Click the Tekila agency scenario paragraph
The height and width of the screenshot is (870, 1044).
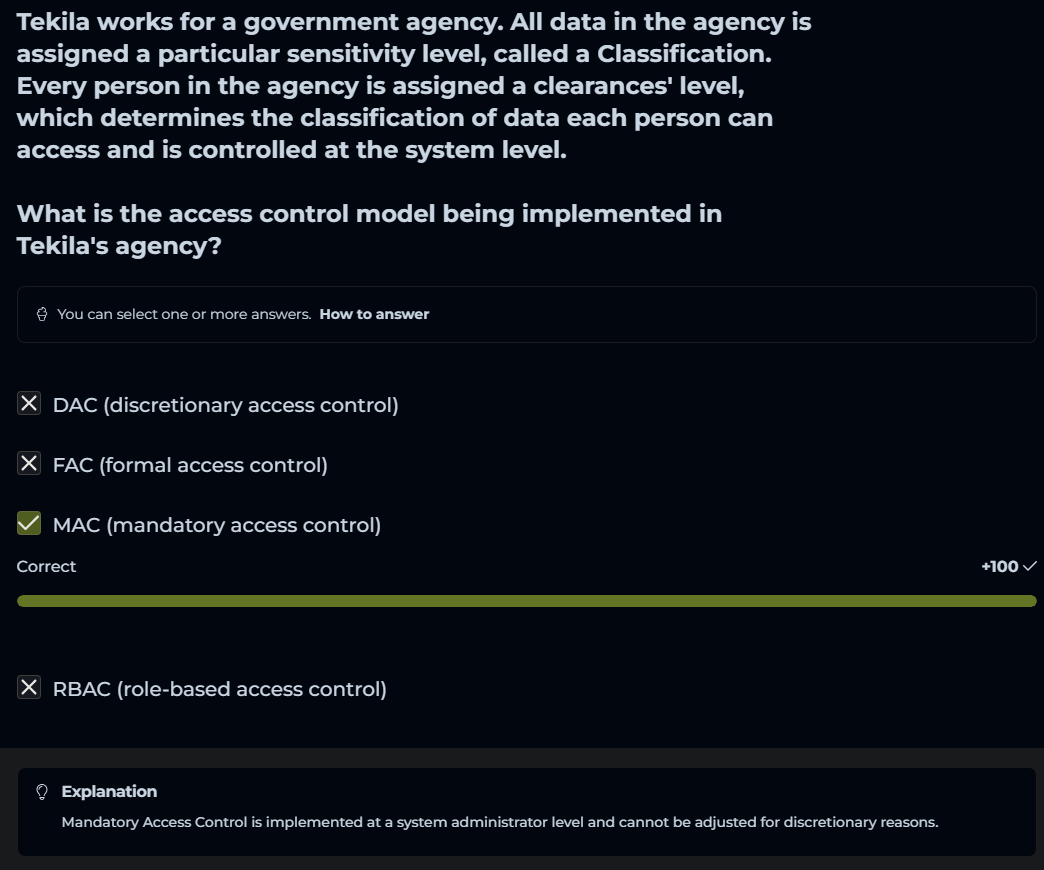[x=414, y=86]
